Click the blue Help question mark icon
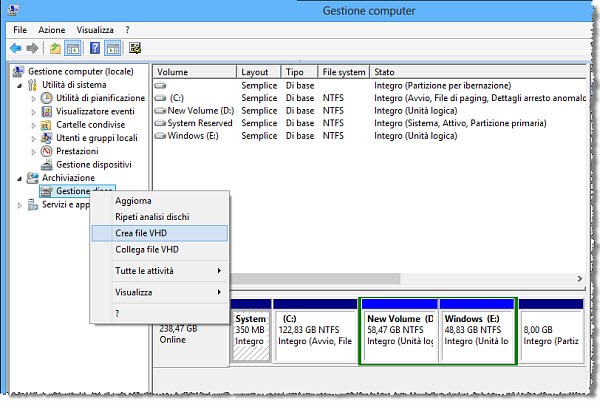The image size is (600, 401). tap(95, 48)
